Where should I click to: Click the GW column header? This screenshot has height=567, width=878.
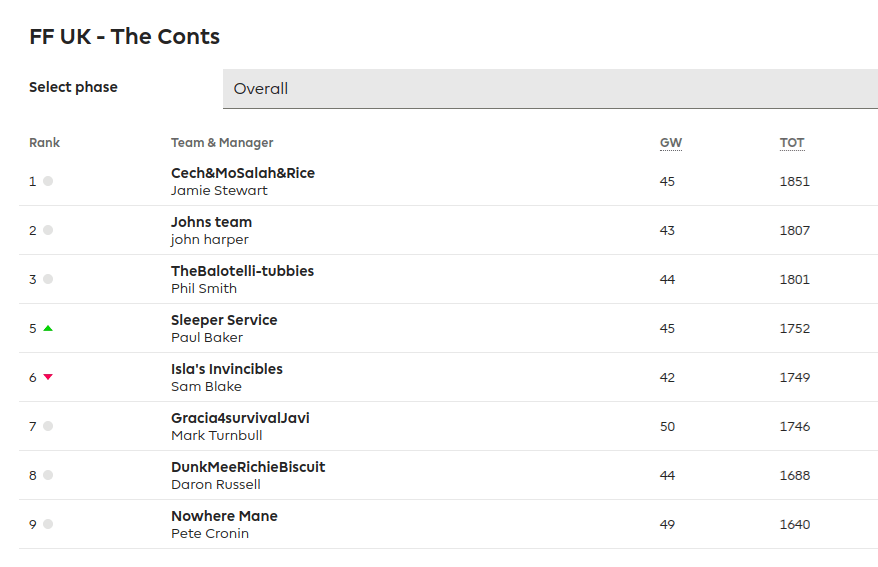[x=671, y=143]
